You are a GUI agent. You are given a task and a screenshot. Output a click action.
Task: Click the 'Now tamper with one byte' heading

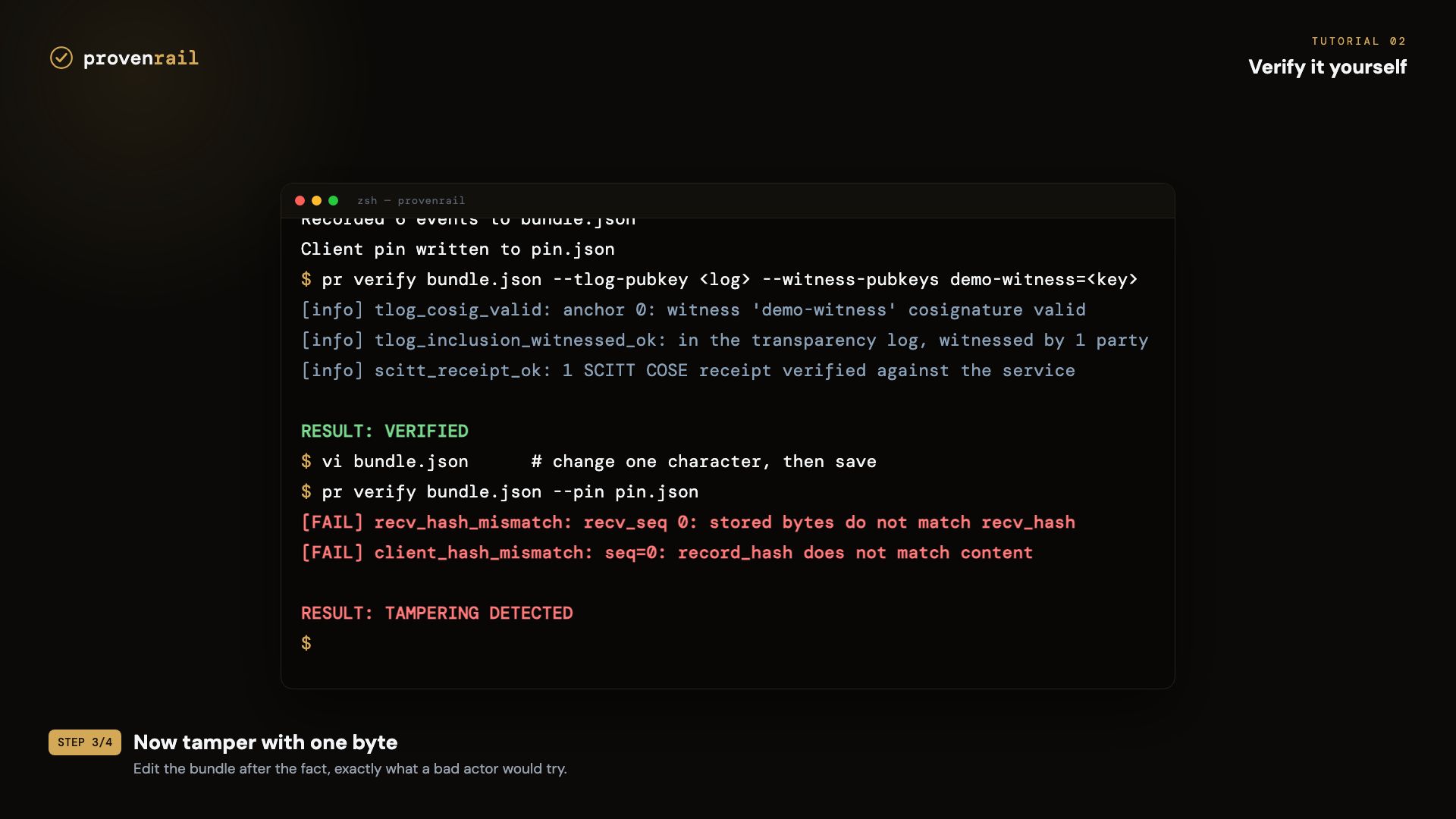[265, 742]
